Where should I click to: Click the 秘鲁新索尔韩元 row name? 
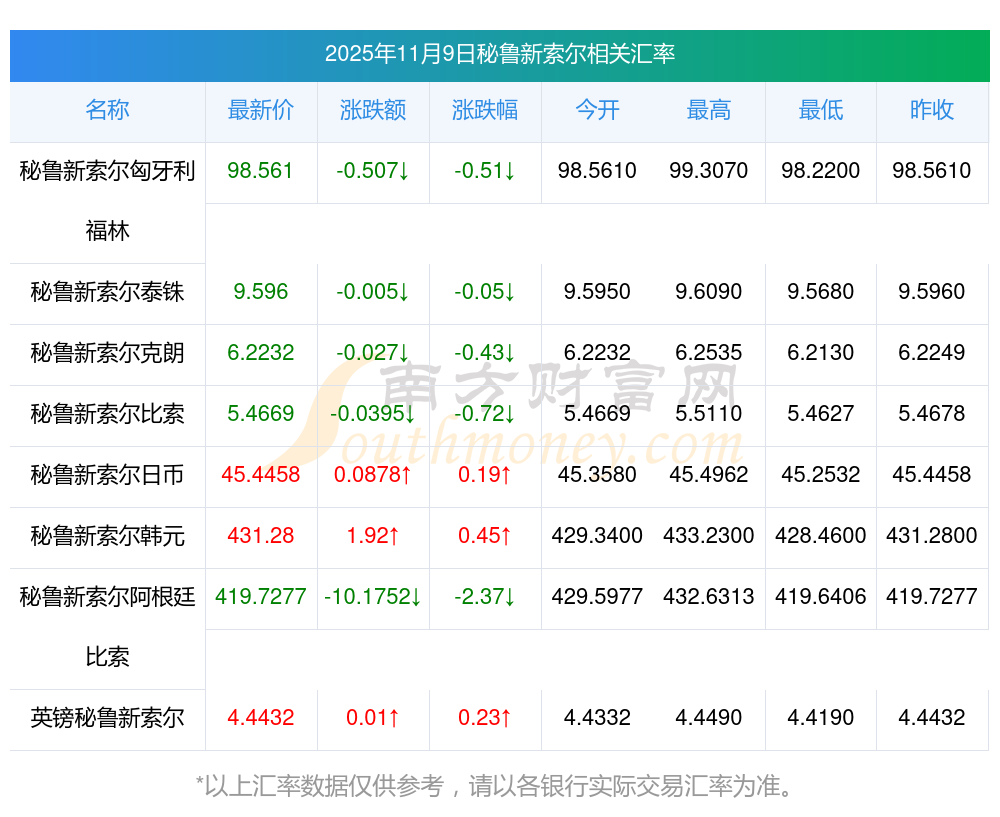point(107,536)
